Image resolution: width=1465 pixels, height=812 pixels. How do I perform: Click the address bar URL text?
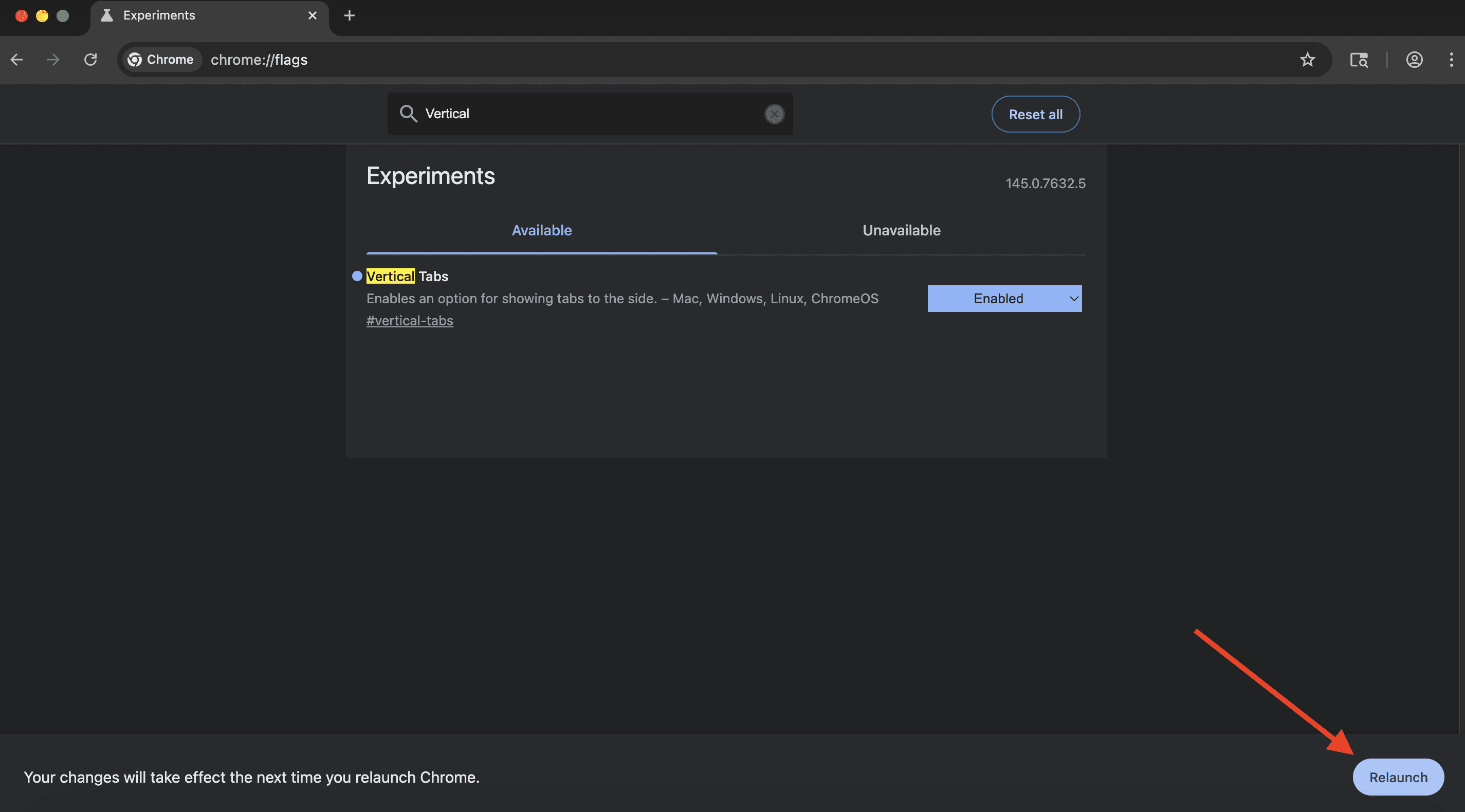coord(260,60)
